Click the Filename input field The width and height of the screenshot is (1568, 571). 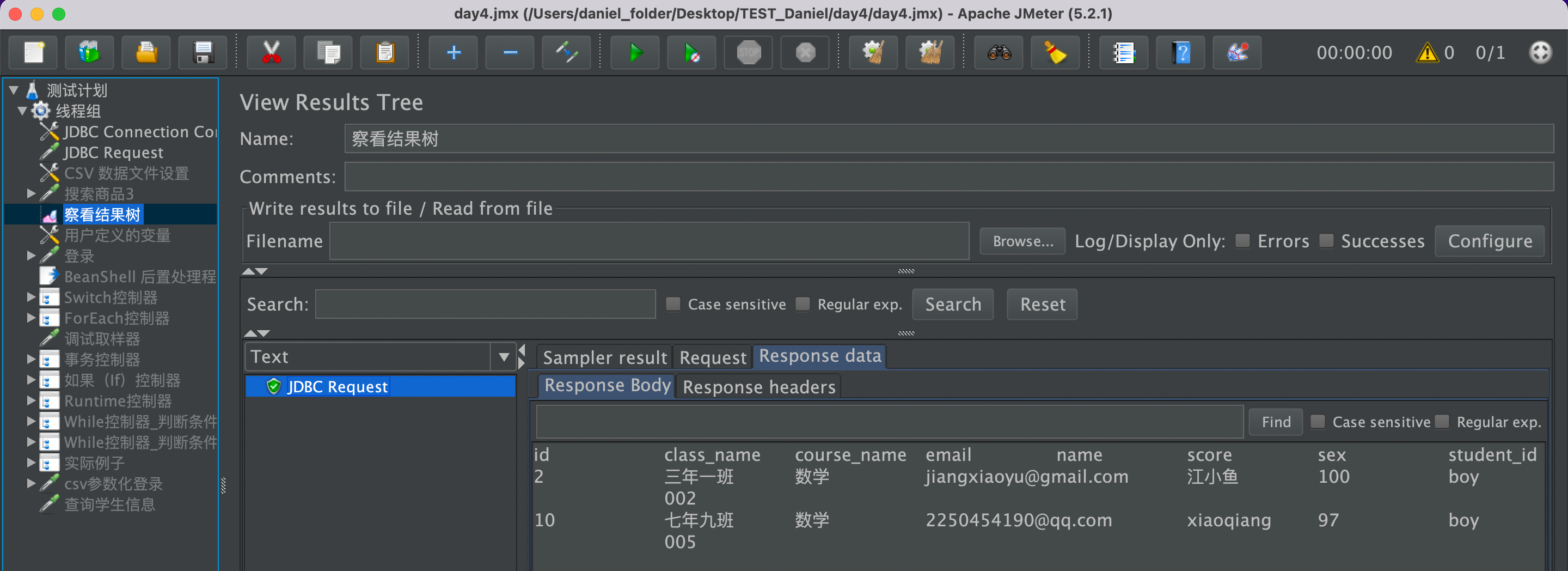point(650,241)
